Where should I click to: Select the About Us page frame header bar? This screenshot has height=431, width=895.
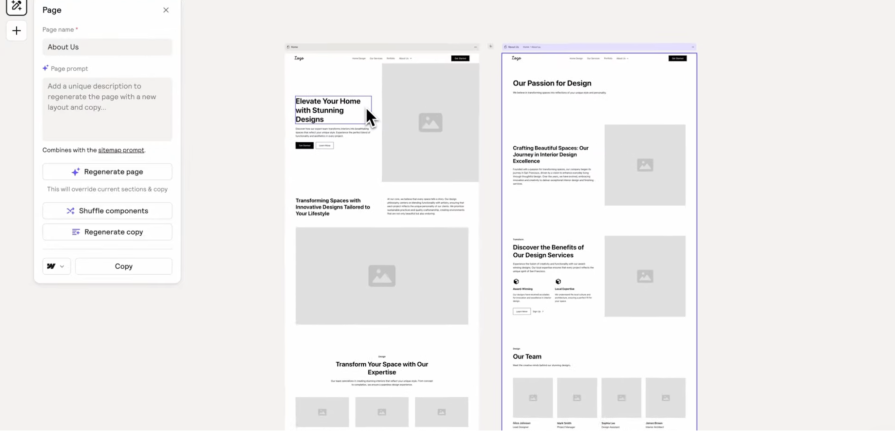(x=599, y=47)
